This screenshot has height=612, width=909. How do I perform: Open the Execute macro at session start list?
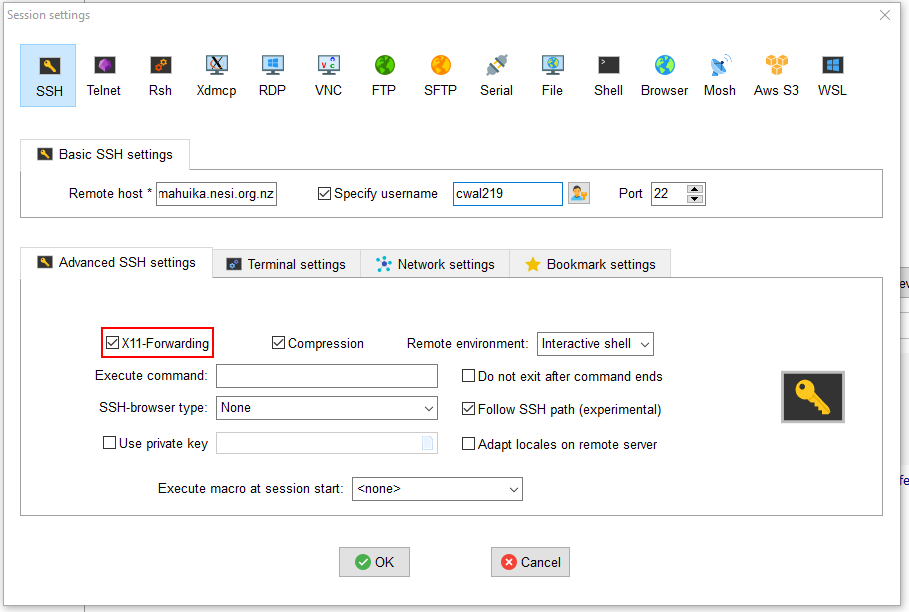(437, 489)
